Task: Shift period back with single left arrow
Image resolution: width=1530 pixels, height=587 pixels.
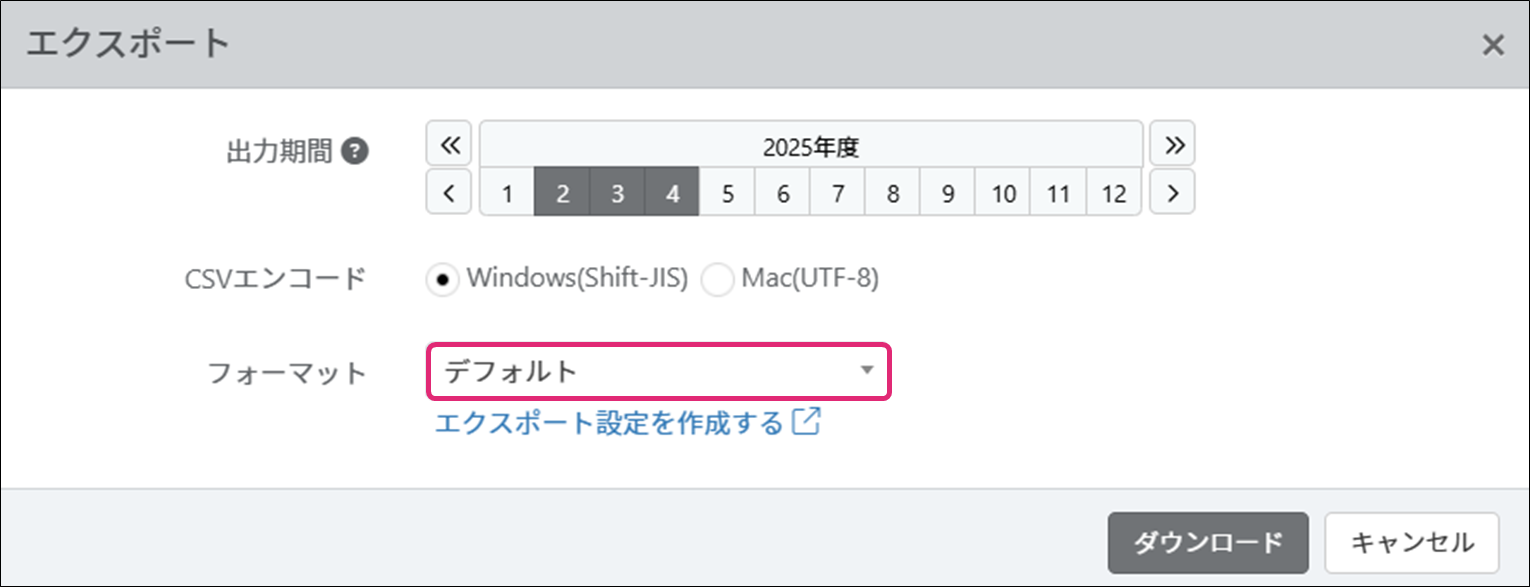Action: [x=449, y=194]
